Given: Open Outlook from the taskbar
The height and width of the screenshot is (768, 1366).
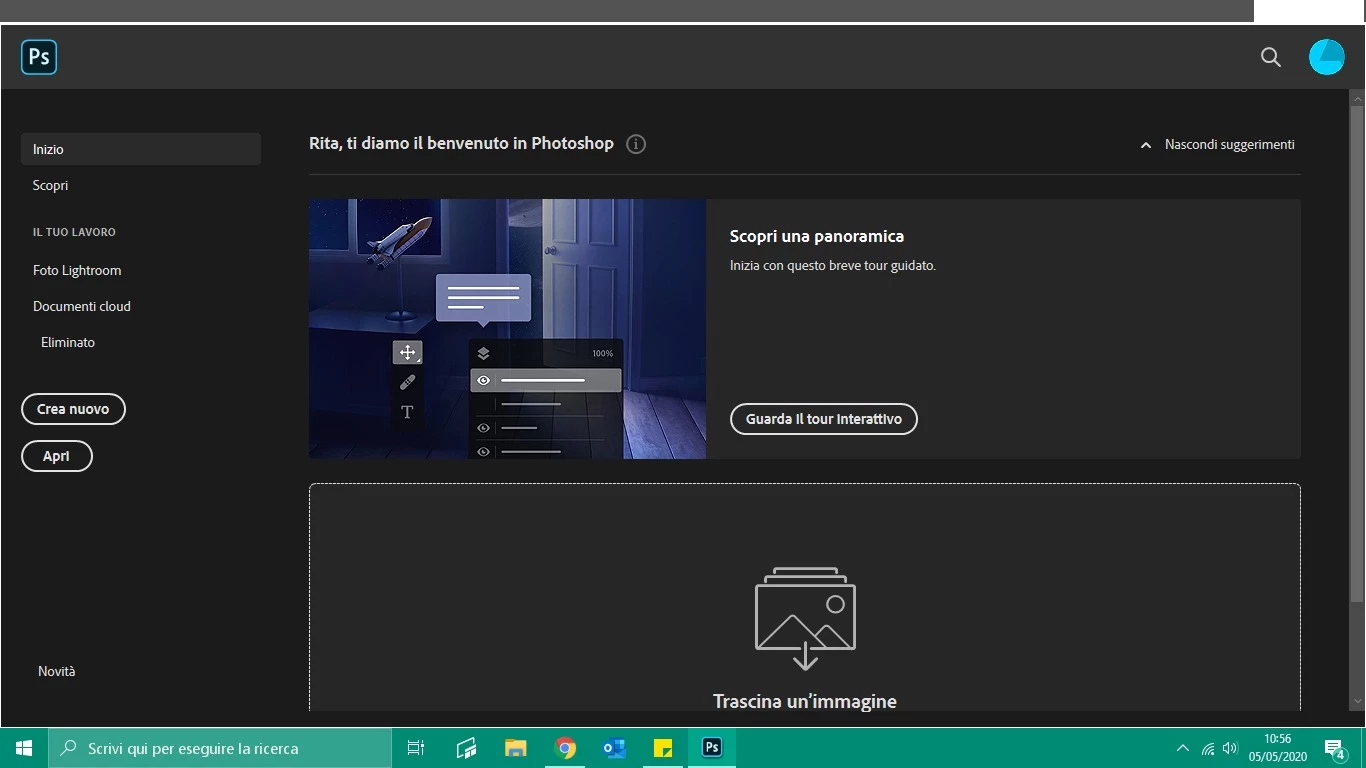Looking at the screenshot, I should (x=614, y=748).
